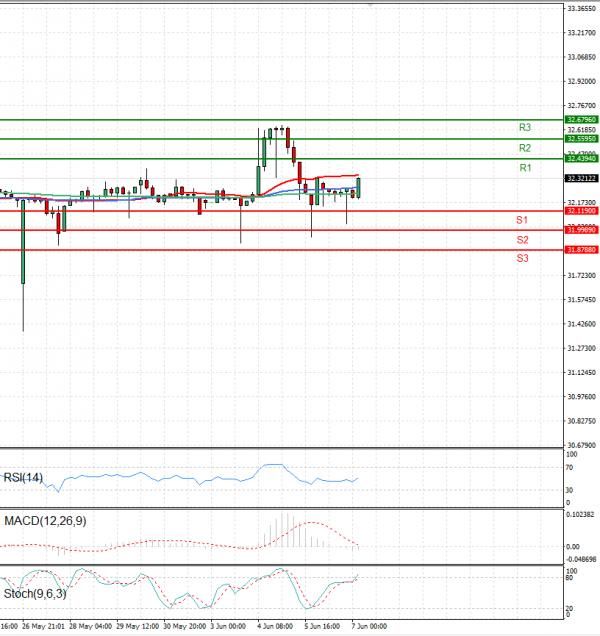Click the 32.67960 resistance price tag
This screenshot has width=600, height=636.
tap(581, 120)
